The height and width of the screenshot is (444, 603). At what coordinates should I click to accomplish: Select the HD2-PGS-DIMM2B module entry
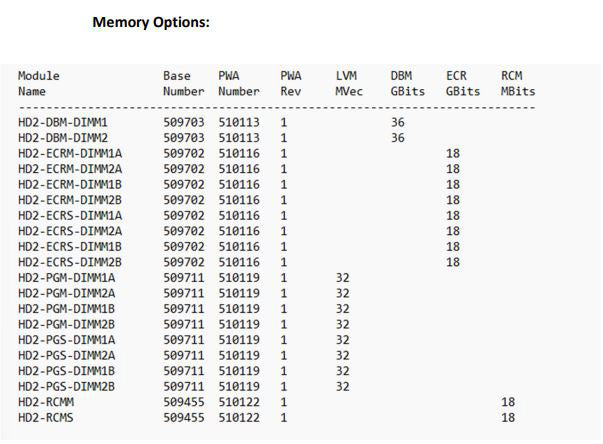(67, 386)
